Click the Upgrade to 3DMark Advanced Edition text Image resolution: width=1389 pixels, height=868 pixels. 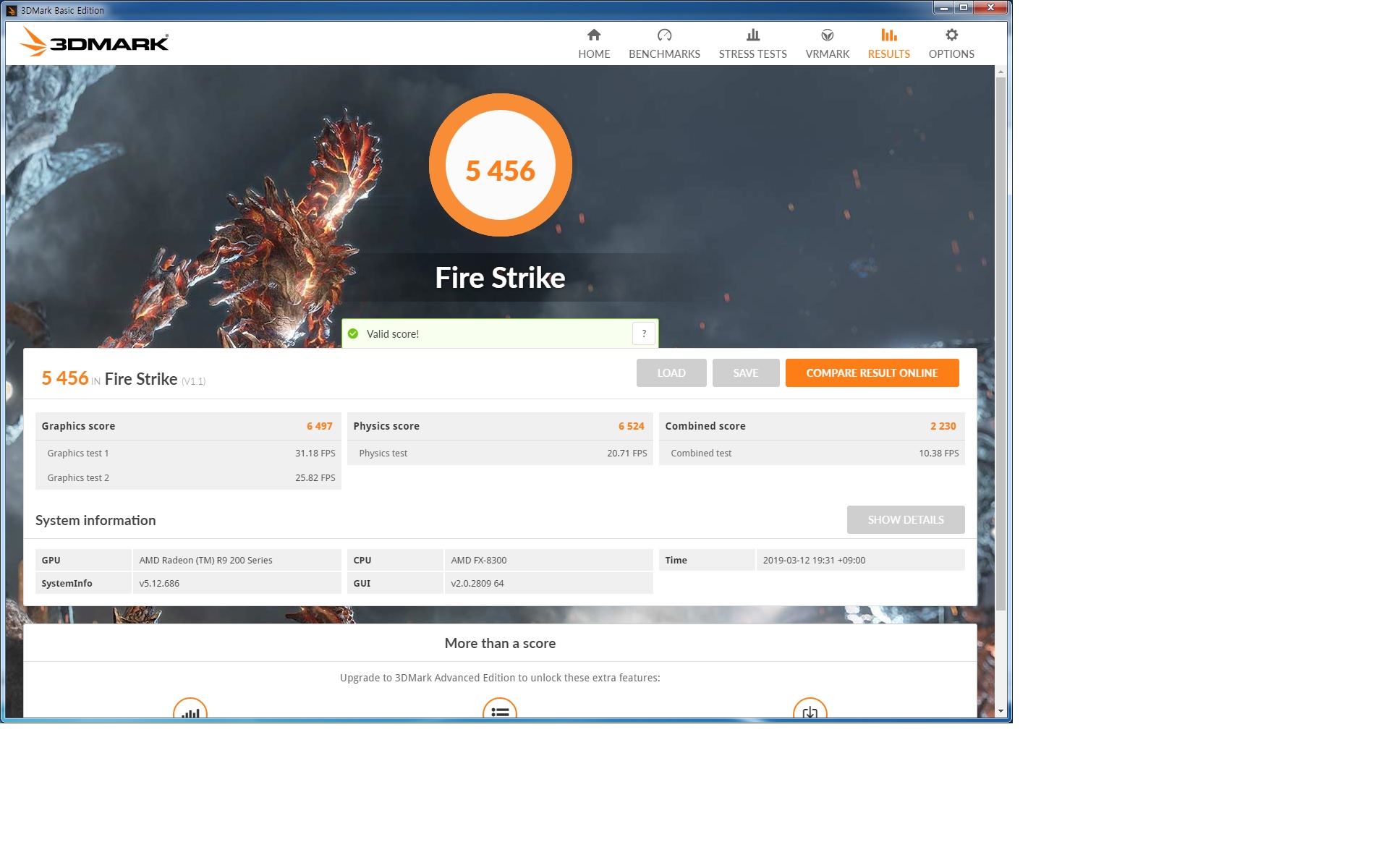point(500,678)
